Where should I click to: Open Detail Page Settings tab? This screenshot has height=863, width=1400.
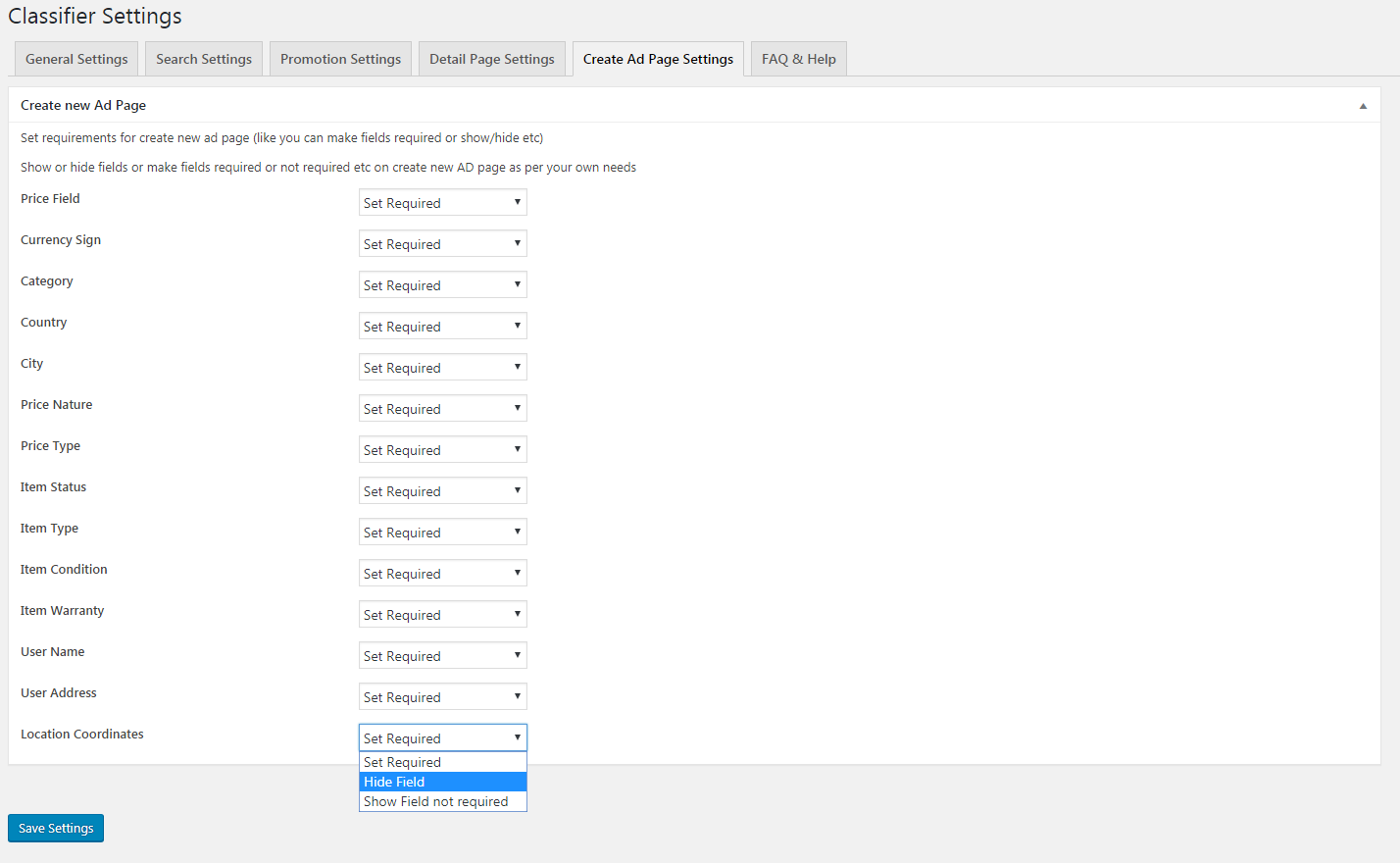(x=491, y=59)
